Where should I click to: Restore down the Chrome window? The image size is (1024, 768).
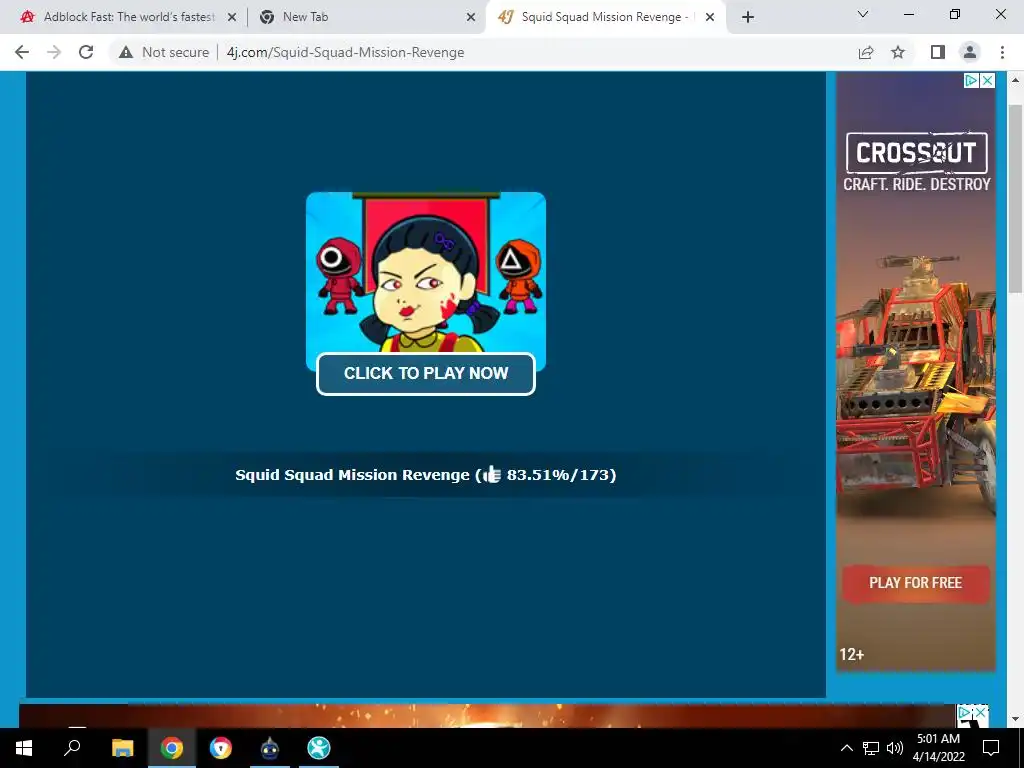(x=955, y=14)
